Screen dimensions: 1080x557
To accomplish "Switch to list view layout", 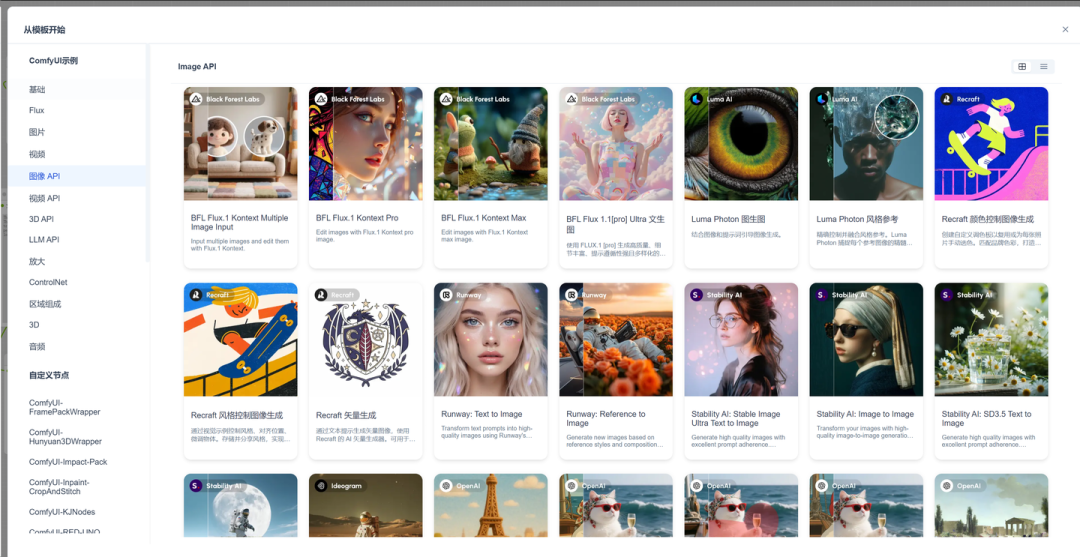I will point(1043,66).
